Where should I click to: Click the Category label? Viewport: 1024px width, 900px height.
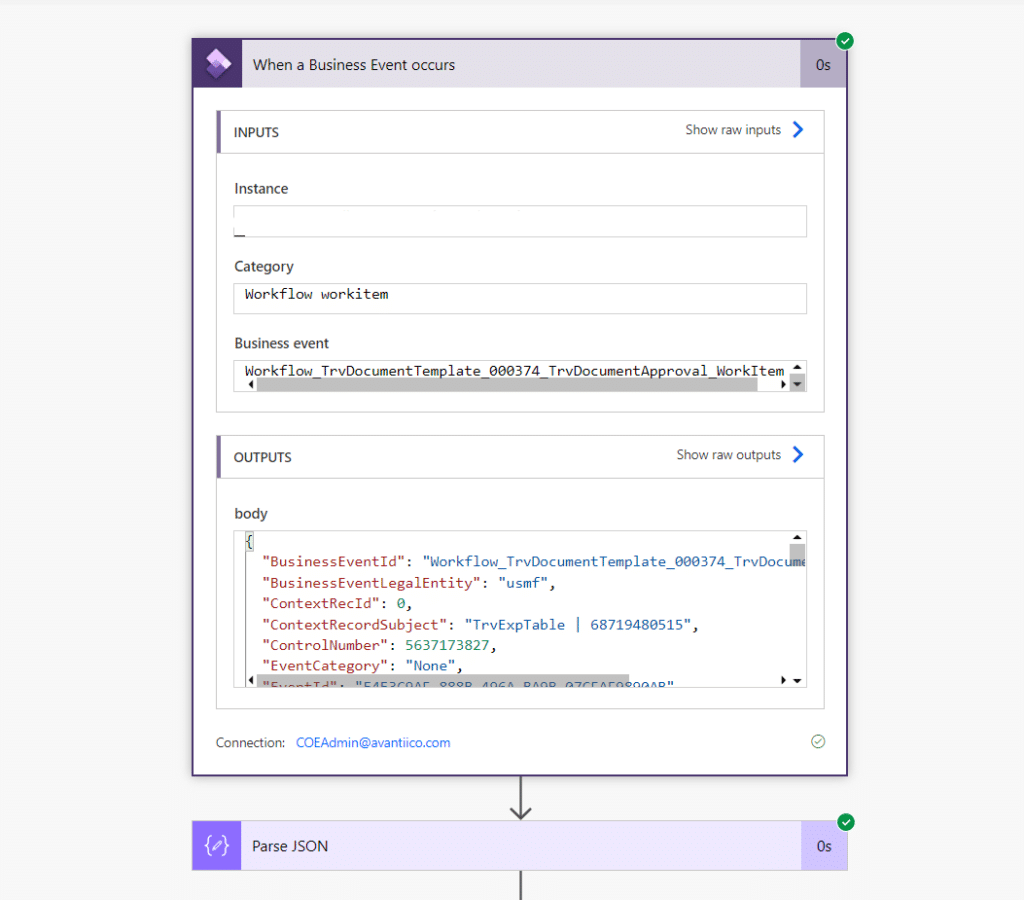pyautogui.click(x=264, y=266)
